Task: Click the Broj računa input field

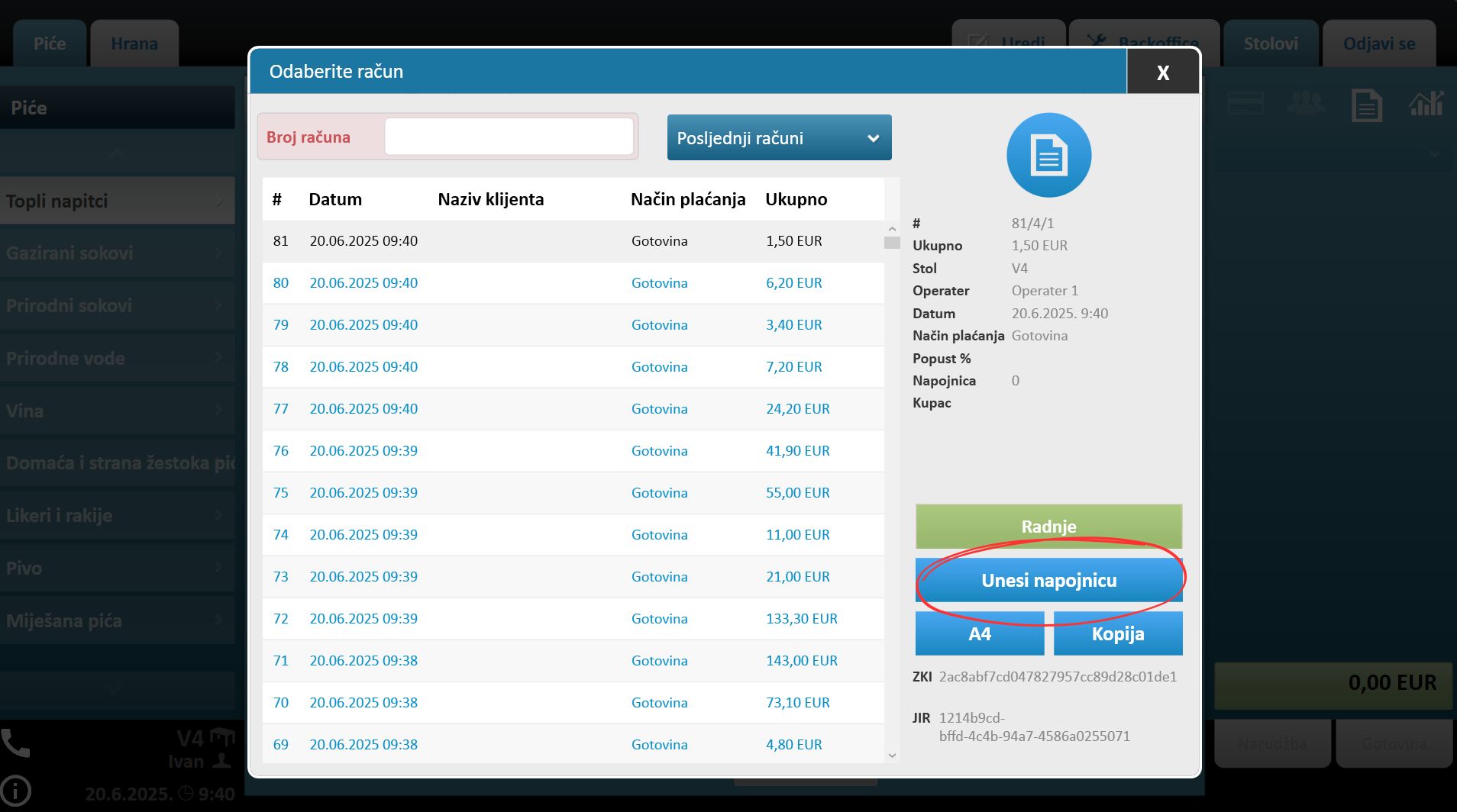Action: click(509, 137)
